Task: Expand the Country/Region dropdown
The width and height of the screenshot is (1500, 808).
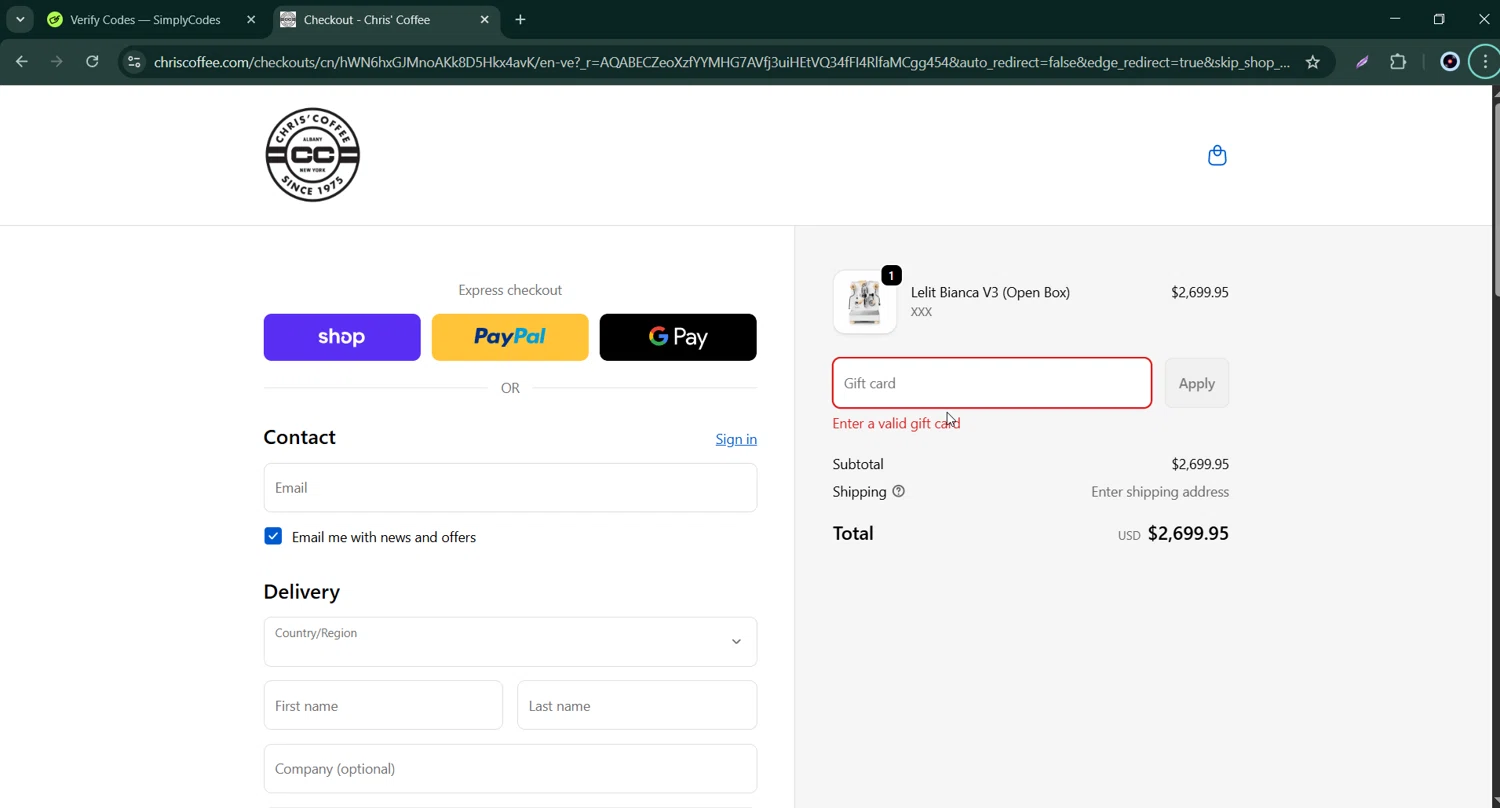Action: 510,641
